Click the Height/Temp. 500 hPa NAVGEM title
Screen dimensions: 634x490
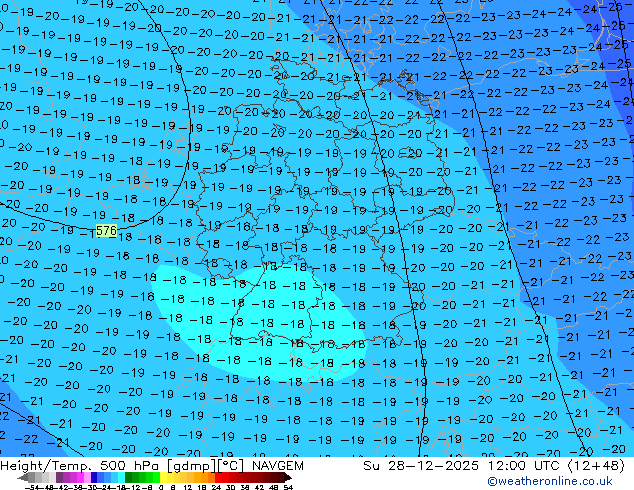tap(152, 466)
